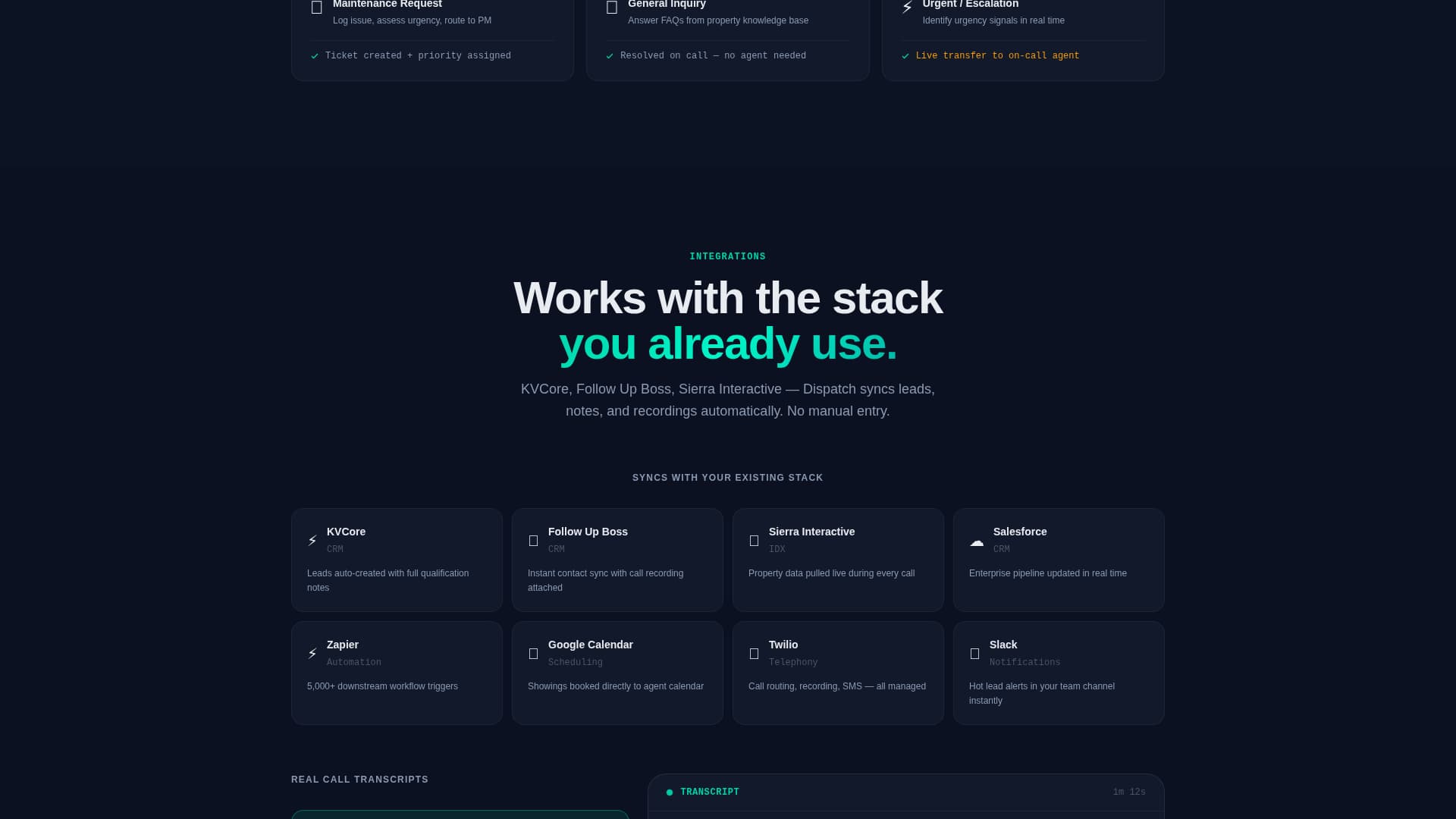Image resolution: width=1456 pixels, height=819 pixels.
Task: Click 'Property data pulled live during every call'
Action: 831,573
